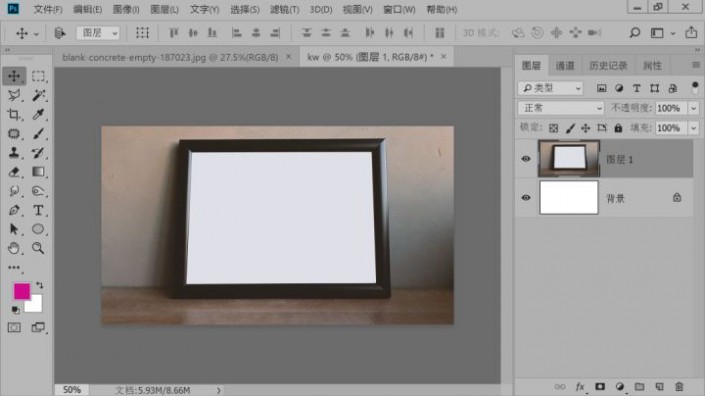Toggle lock all padlock
The image size is (705, 396).
coord(618,128)
